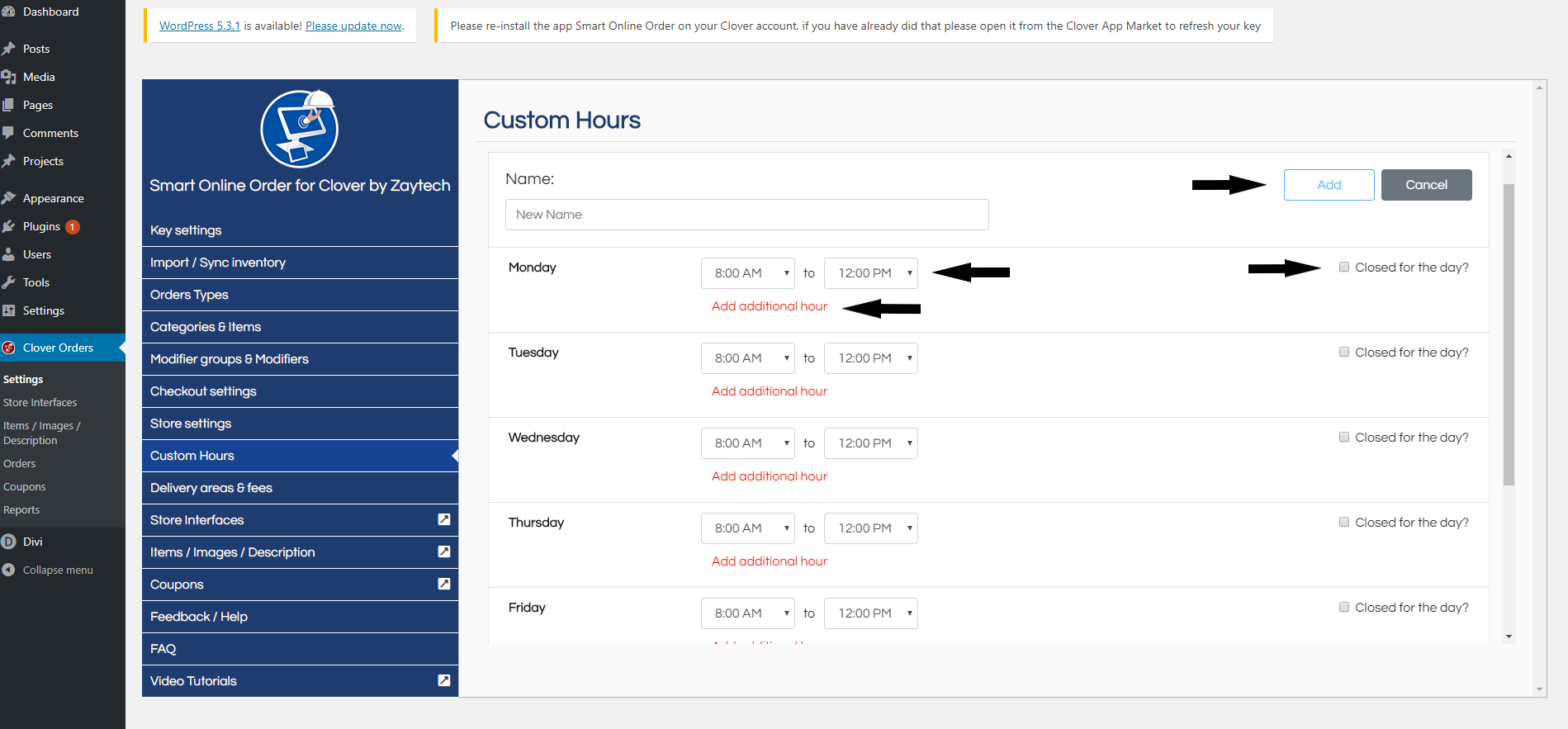
Task: Open Import / Sync inventory menu item
Action: tap(300, 263)
